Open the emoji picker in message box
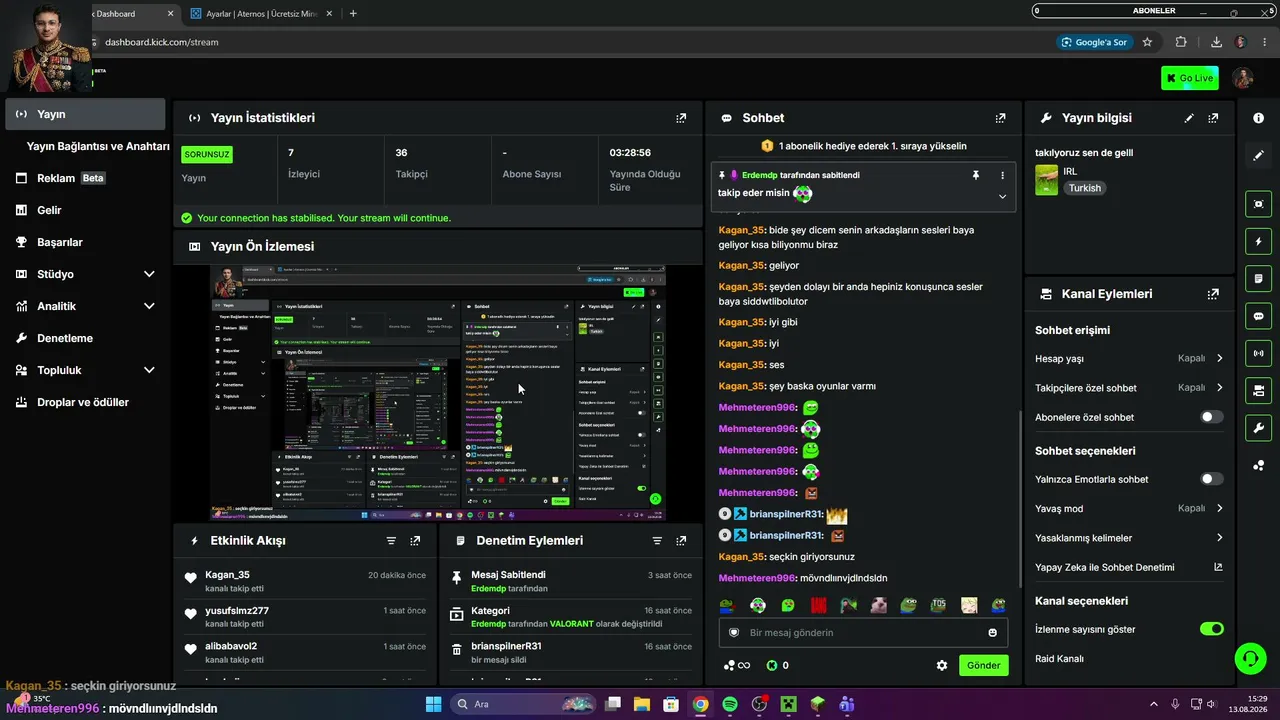Image resolution: width=1280 pixels, height=720 pixels. click(992, 632)
